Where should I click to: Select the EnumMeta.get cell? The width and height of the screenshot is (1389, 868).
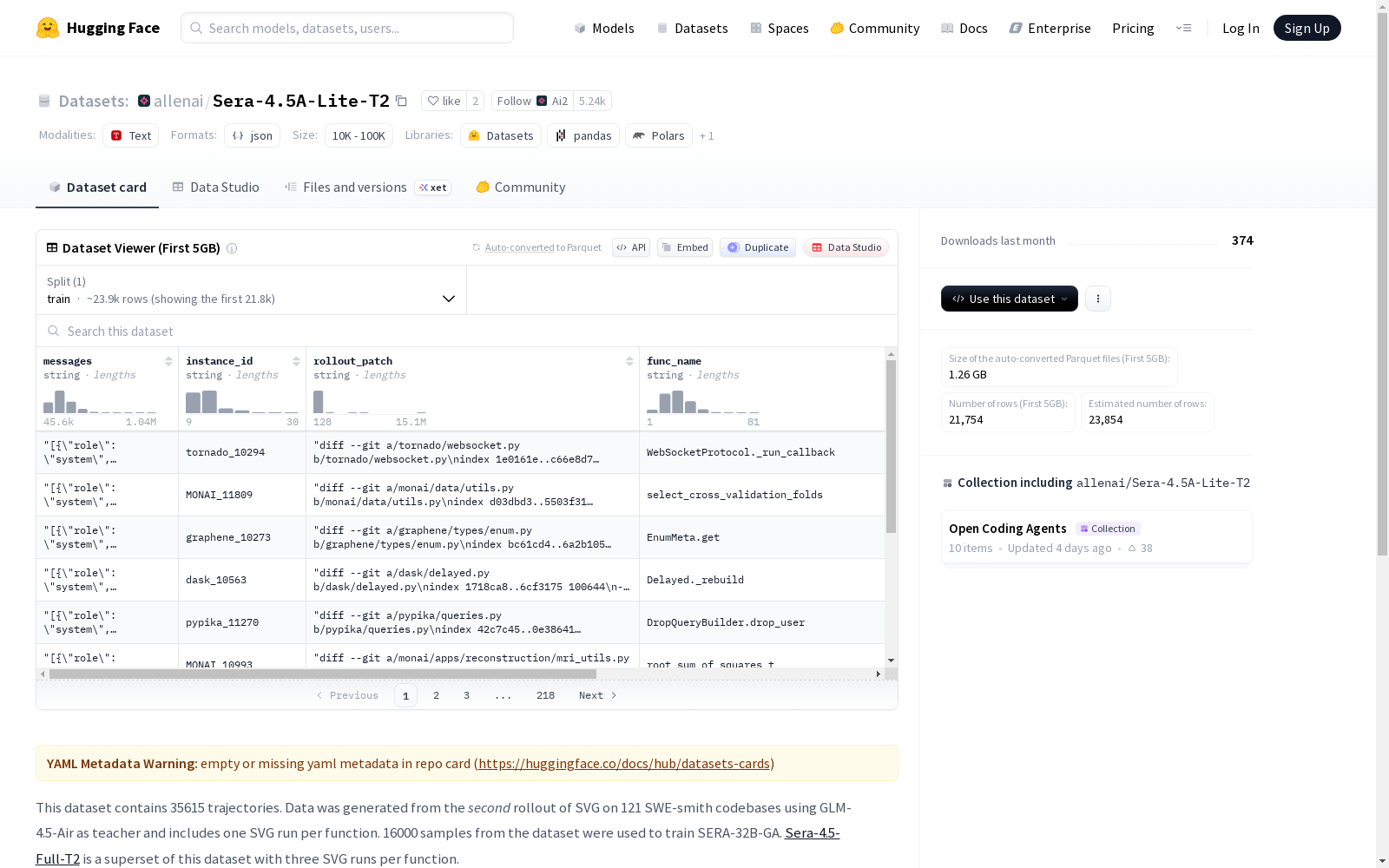click(x=762, y=537)
